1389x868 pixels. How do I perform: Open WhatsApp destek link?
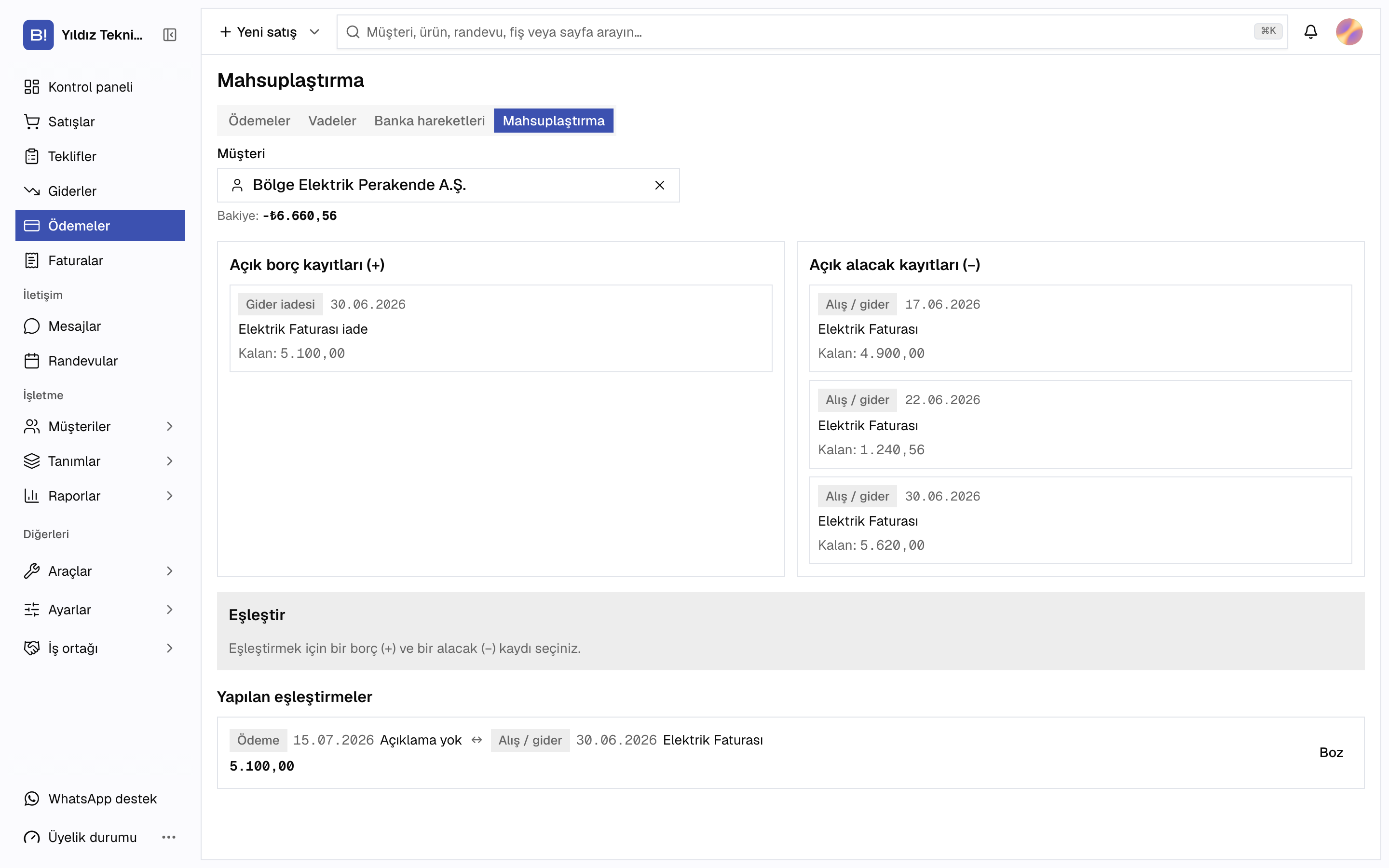click(100, 799)
